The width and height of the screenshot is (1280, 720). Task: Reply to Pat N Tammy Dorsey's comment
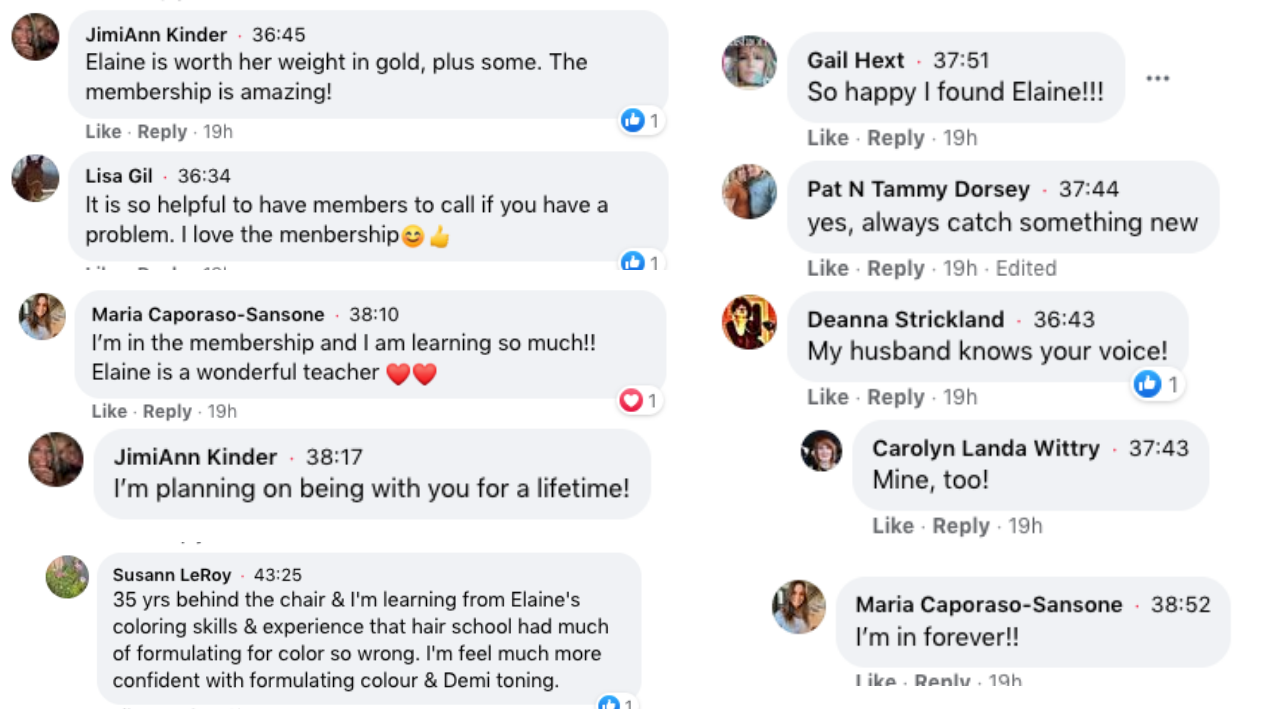coord(895,268)
